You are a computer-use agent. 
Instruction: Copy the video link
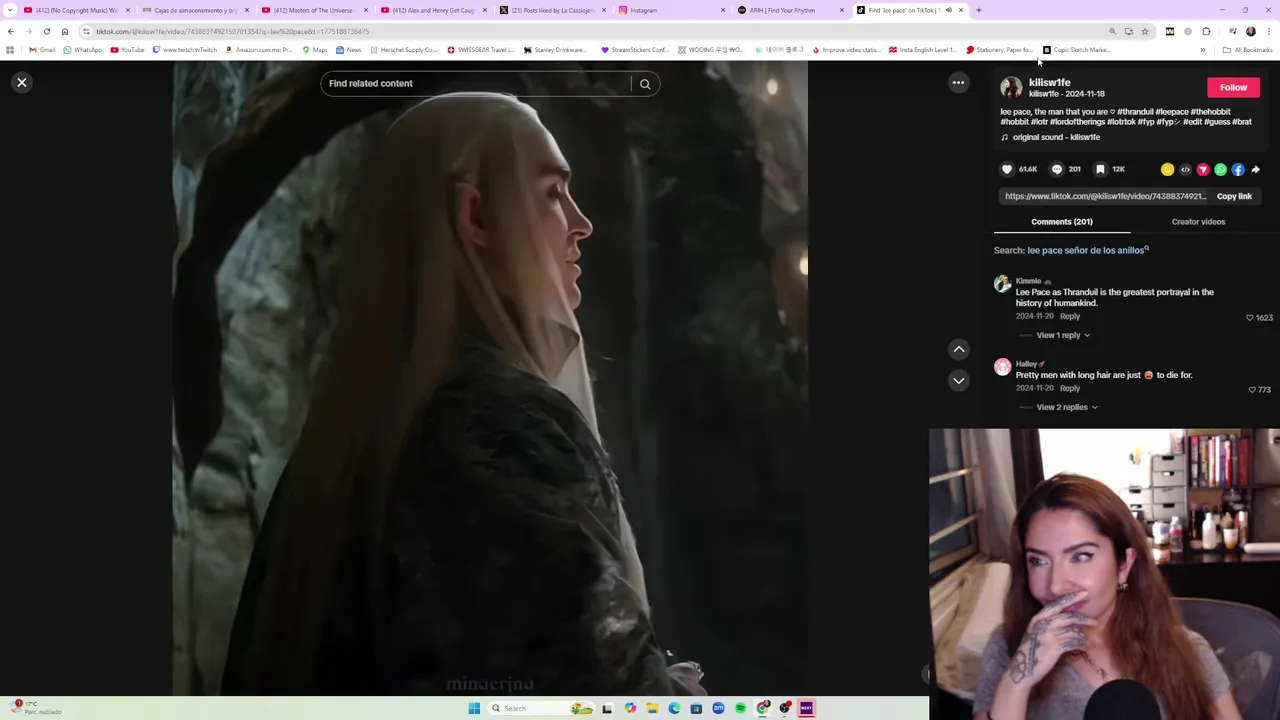[1234, 197]
